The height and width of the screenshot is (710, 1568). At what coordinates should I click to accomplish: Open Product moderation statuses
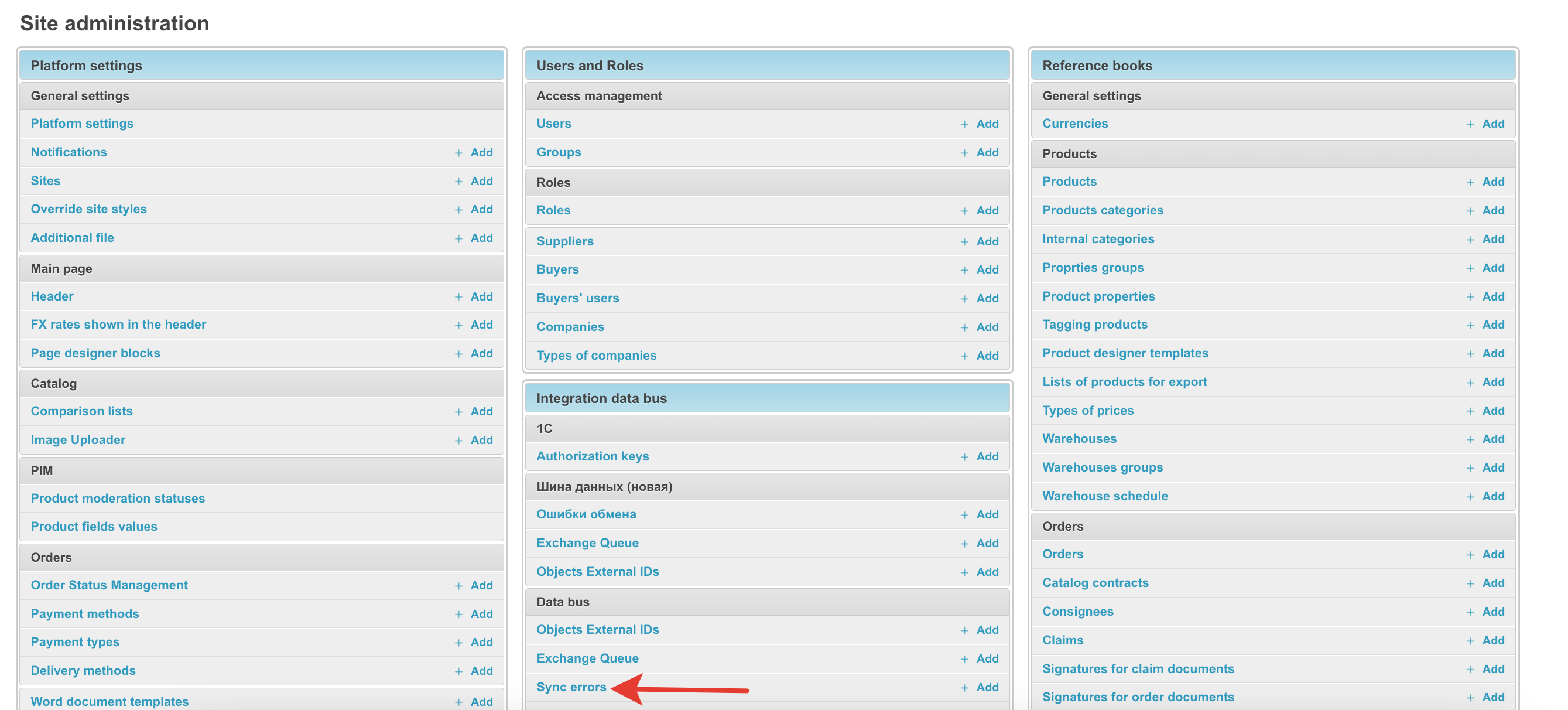point(118,498)
